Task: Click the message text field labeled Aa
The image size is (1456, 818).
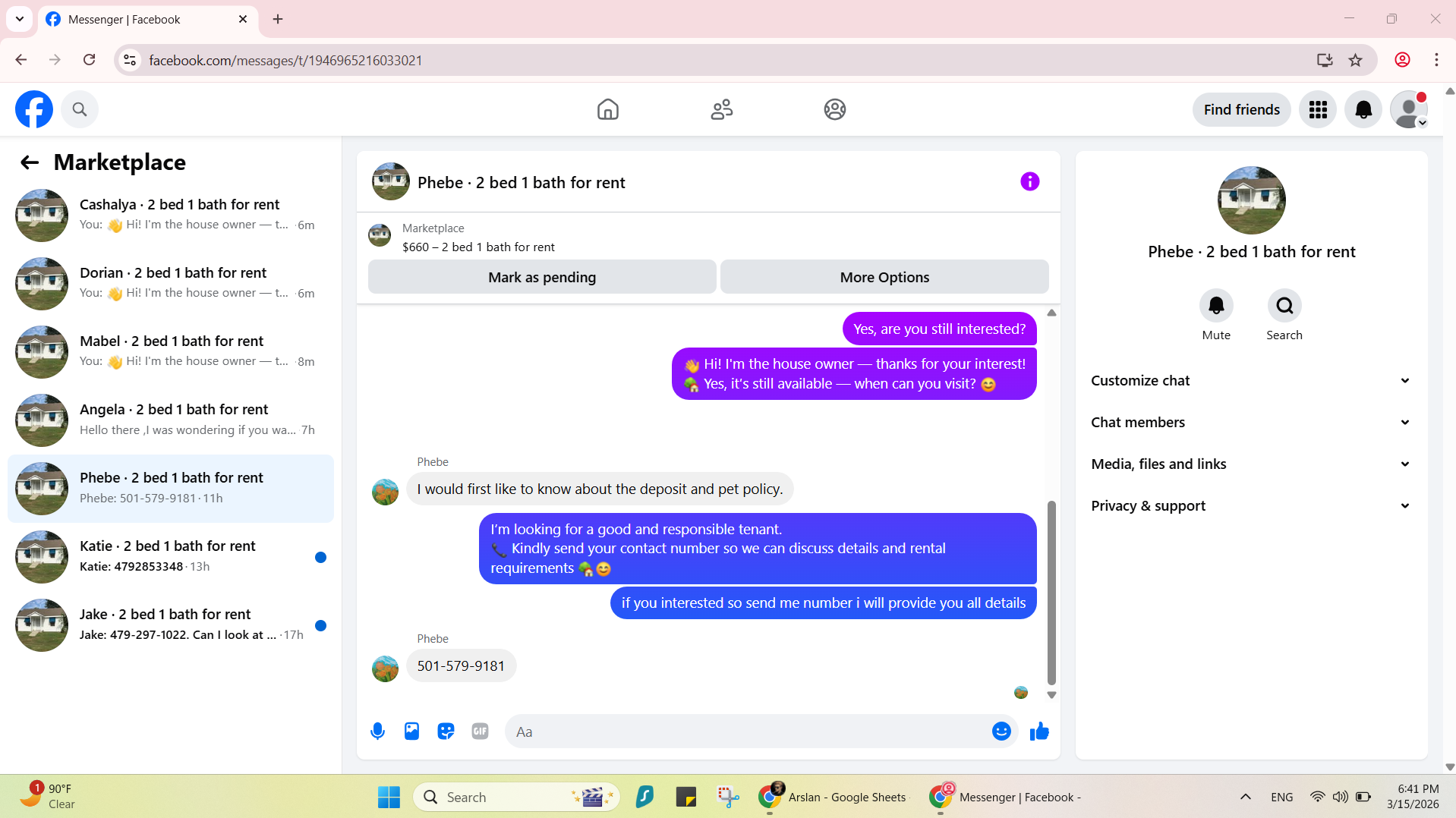Action: [748, 731]
